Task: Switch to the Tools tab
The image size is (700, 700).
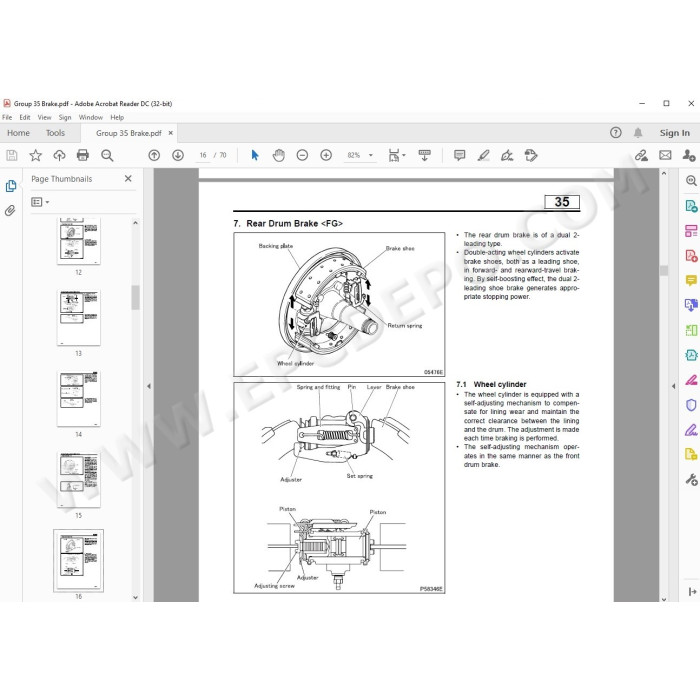Action: pos(55,133)
